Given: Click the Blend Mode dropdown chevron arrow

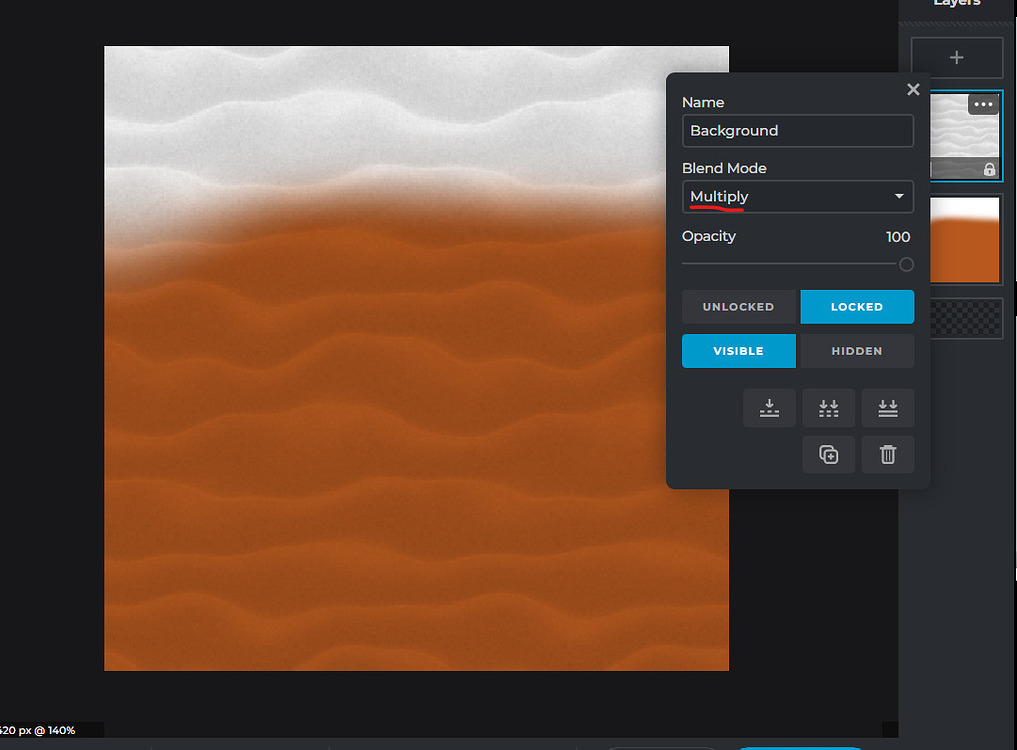Looking at the screenshot, I should point(898,197).
